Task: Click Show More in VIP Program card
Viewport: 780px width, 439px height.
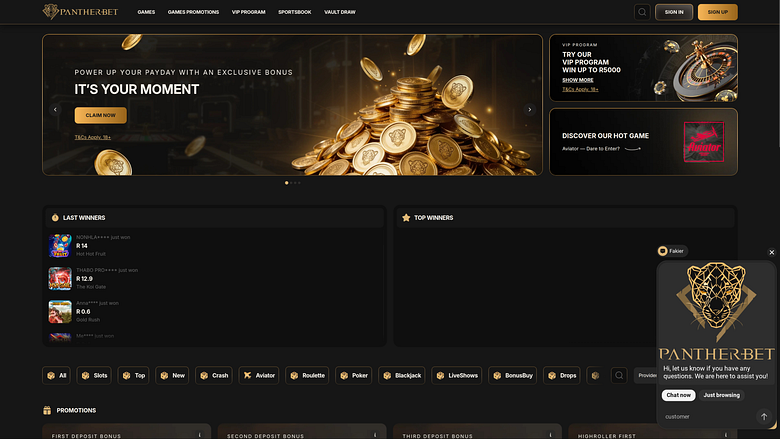Action: pos(578,80)
